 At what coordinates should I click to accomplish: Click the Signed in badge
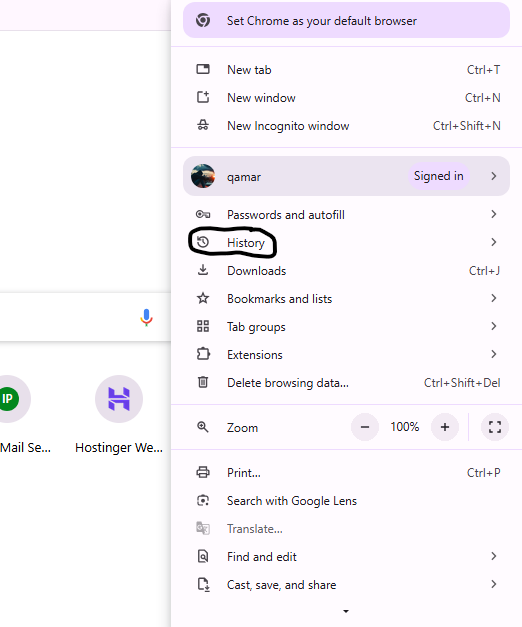(x=438, y=176)
